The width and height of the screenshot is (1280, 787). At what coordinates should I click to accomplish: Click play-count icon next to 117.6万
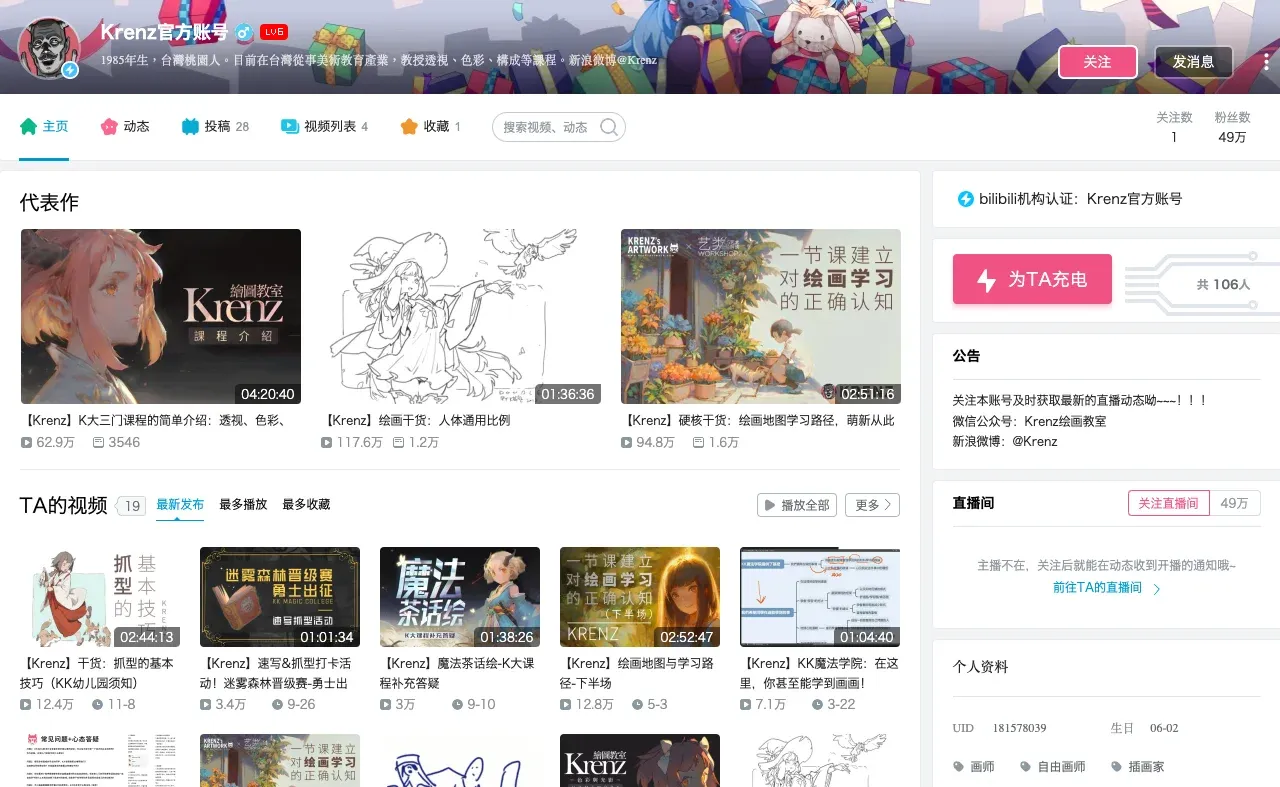(327, 442)
